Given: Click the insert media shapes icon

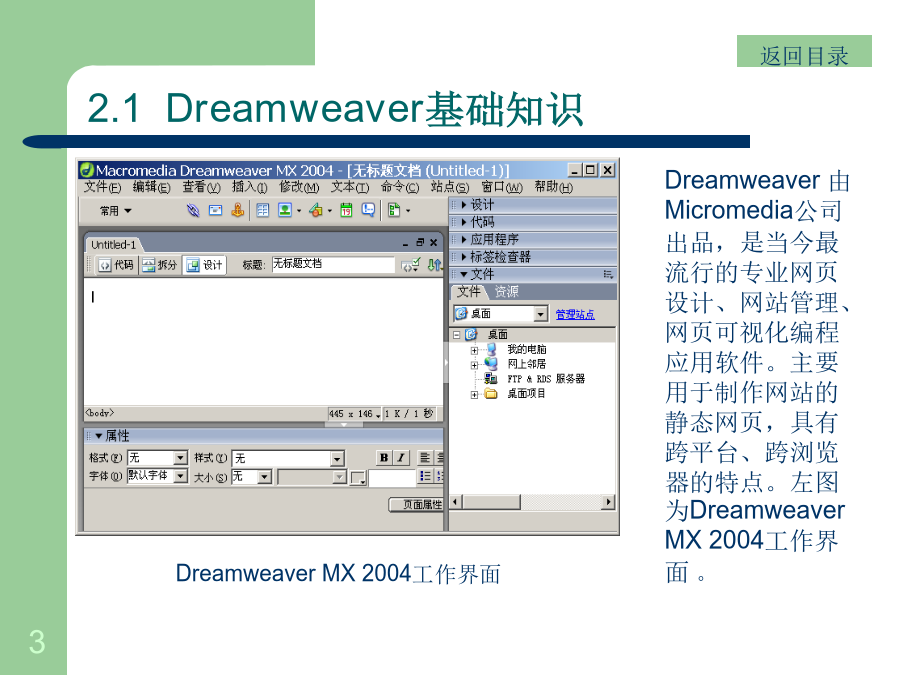Looking at the screenshot, I should pyautogui.click(x=315, y=211).
